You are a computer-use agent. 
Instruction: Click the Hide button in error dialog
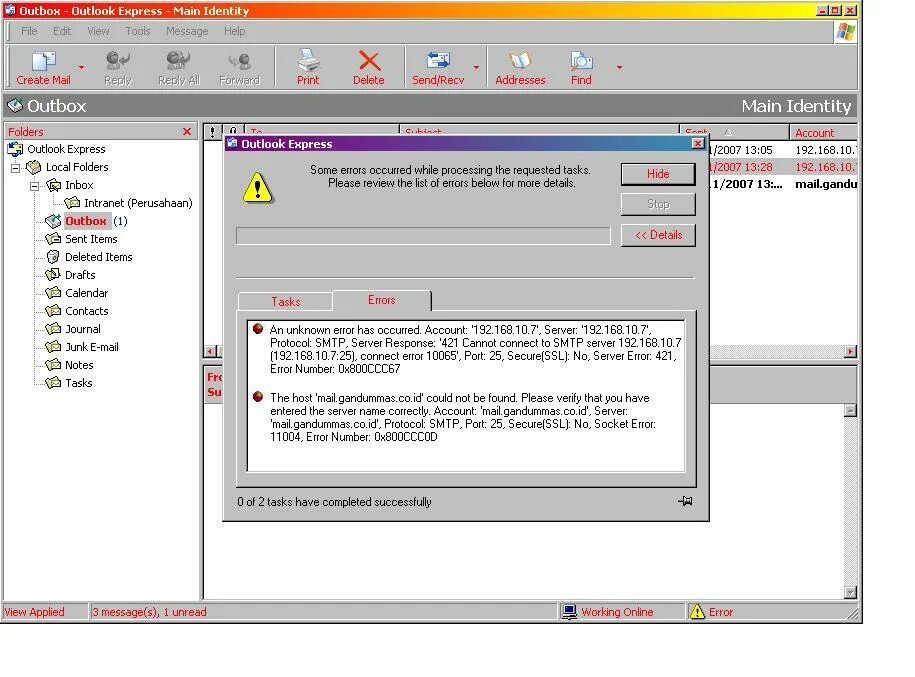tap(658, 174)
